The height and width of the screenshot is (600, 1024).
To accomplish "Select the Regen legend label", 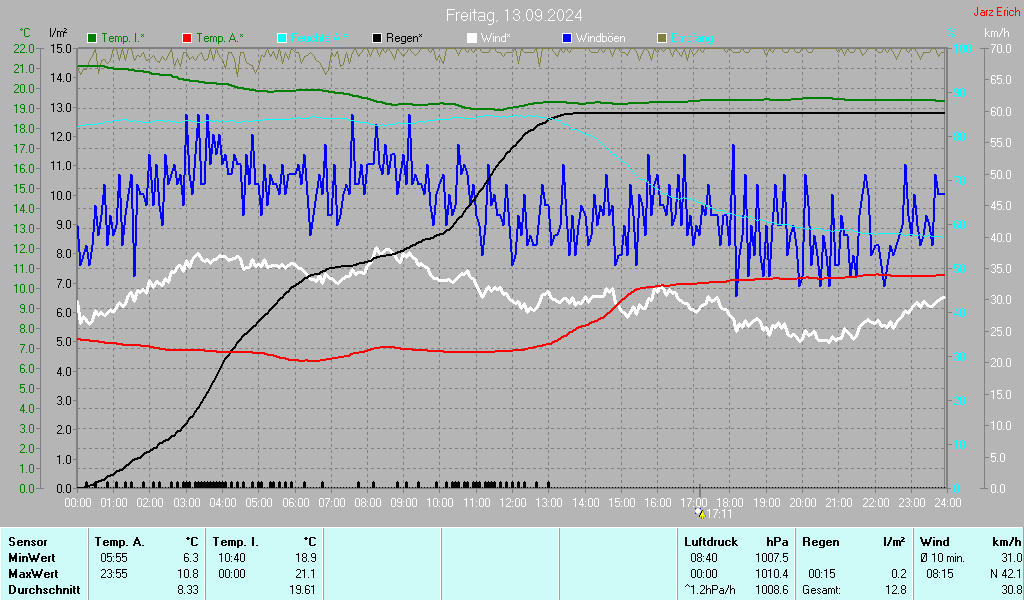I will (404, 38).
